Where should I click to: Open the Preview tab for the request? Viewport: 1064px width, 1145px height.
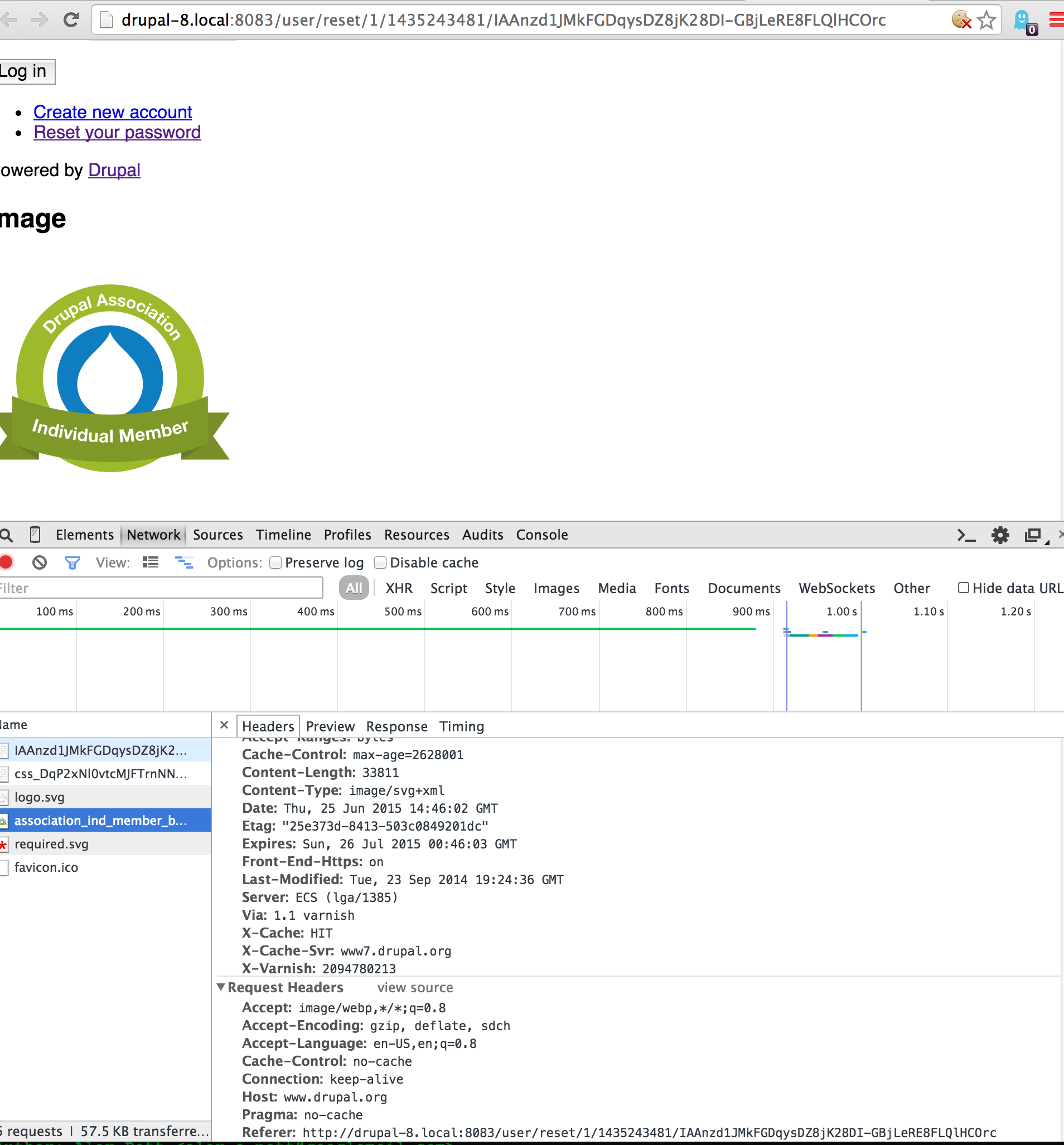pos(330,726)
